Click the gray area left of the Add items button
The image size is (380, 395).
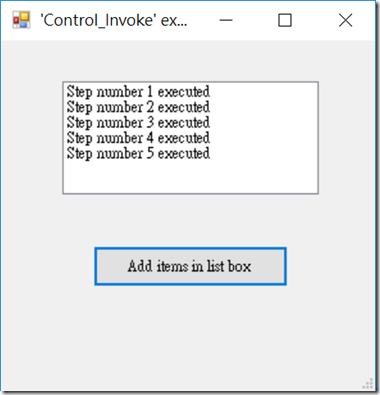pos(48,266)
